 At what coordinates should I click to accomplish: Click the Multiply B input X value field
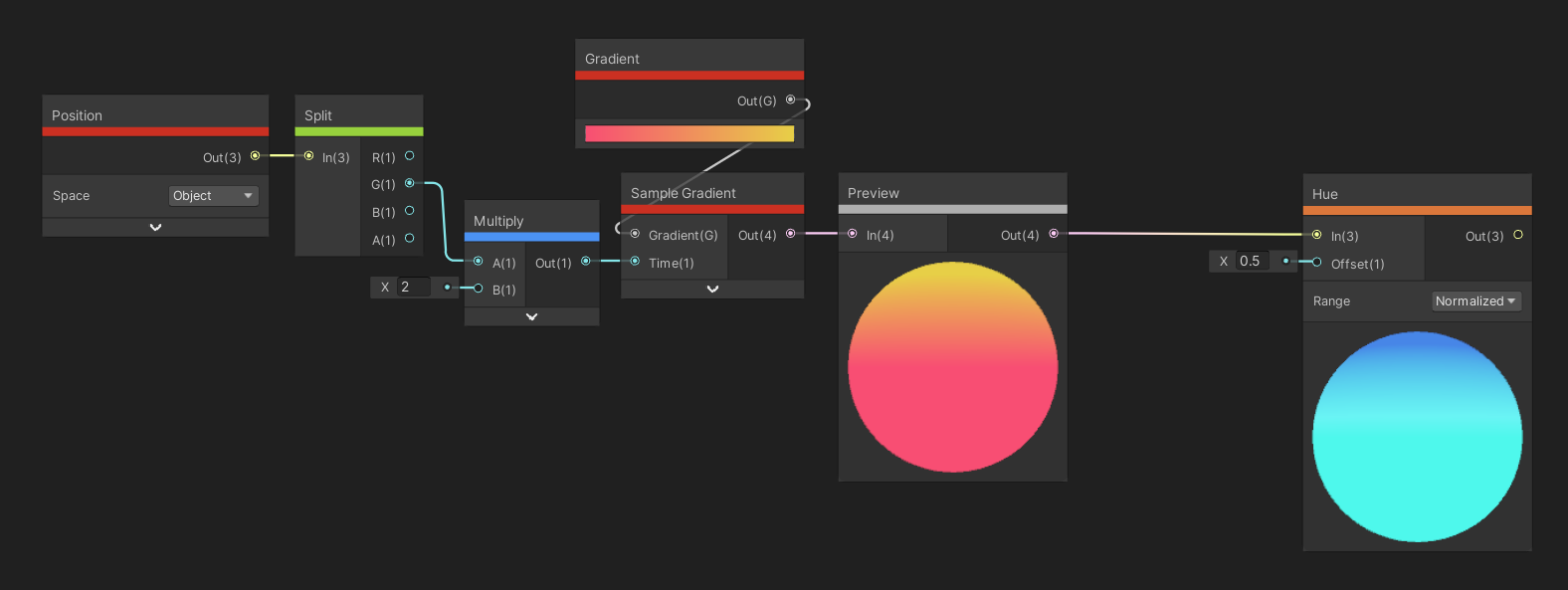[x=414, y=288]
